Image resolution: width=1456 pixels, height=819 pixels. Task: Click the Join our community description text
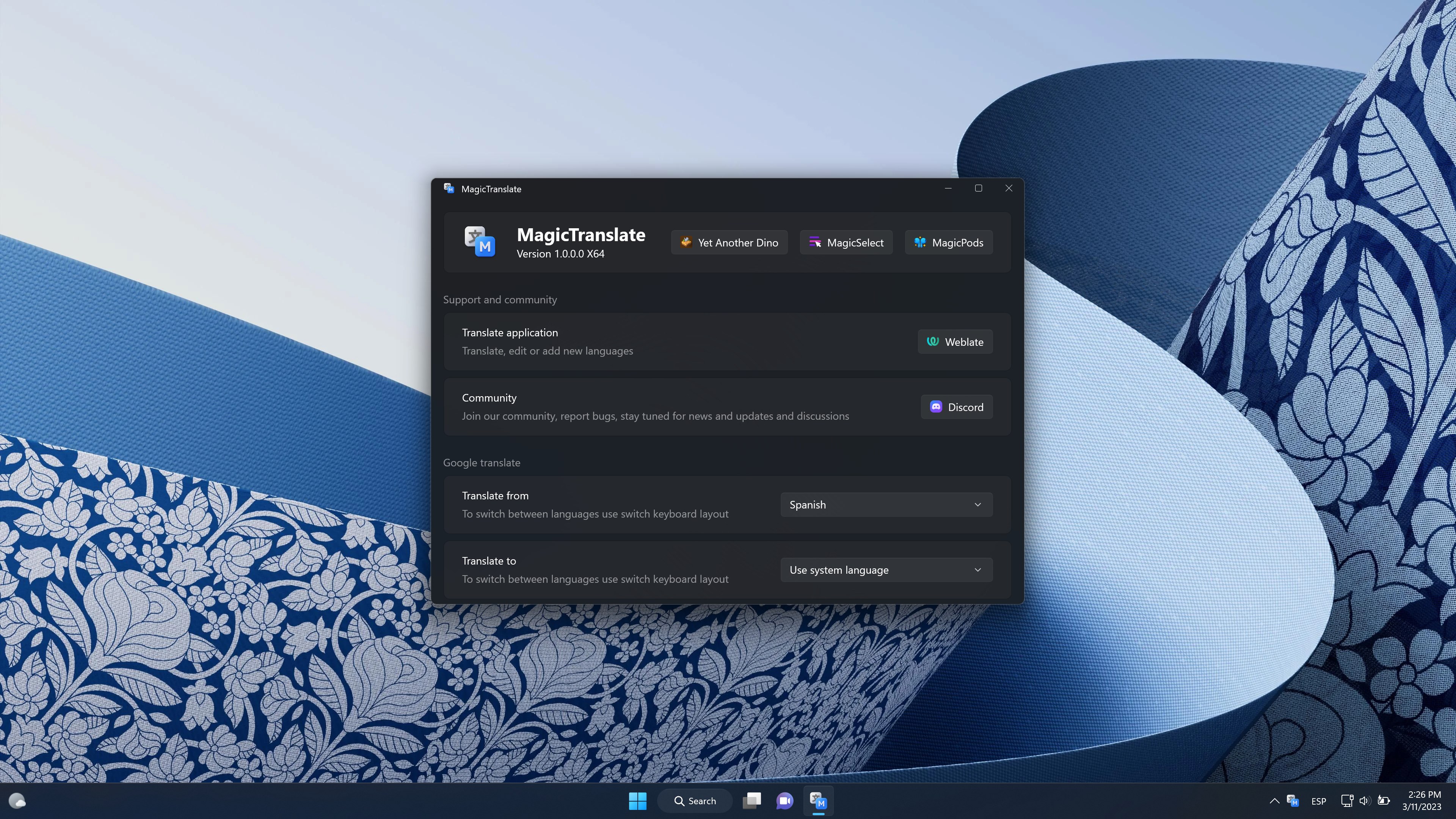[656, 416]
